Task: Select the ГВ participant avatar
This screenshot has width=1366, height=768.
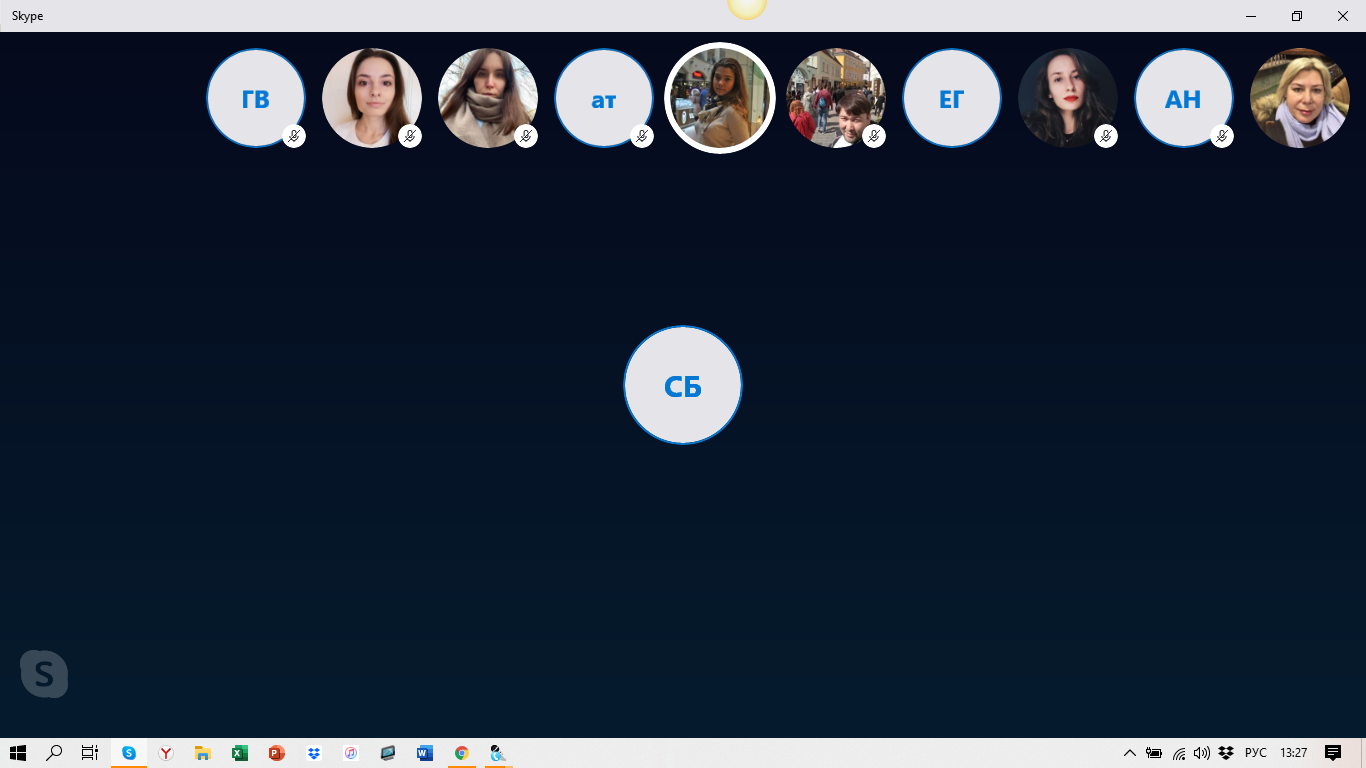Action: pyautogui.click(x=255, y=98)
